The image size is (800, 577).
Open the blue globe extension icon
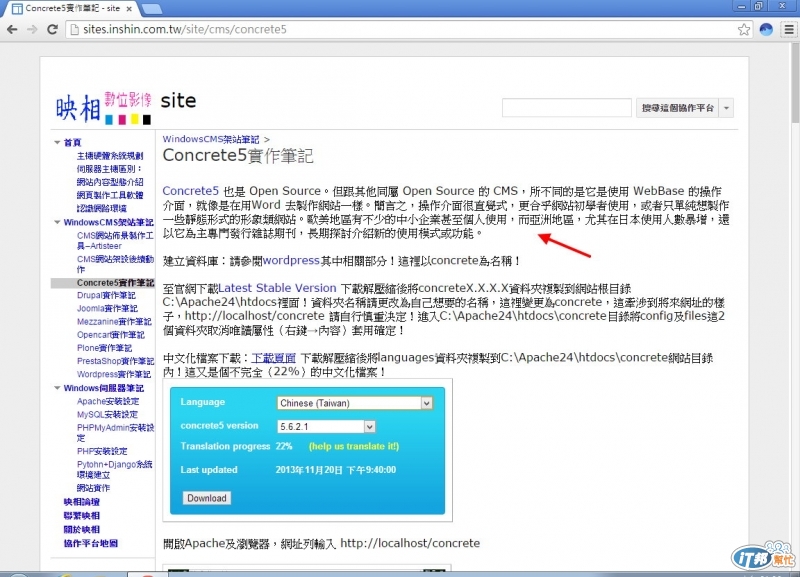[766, 30]
